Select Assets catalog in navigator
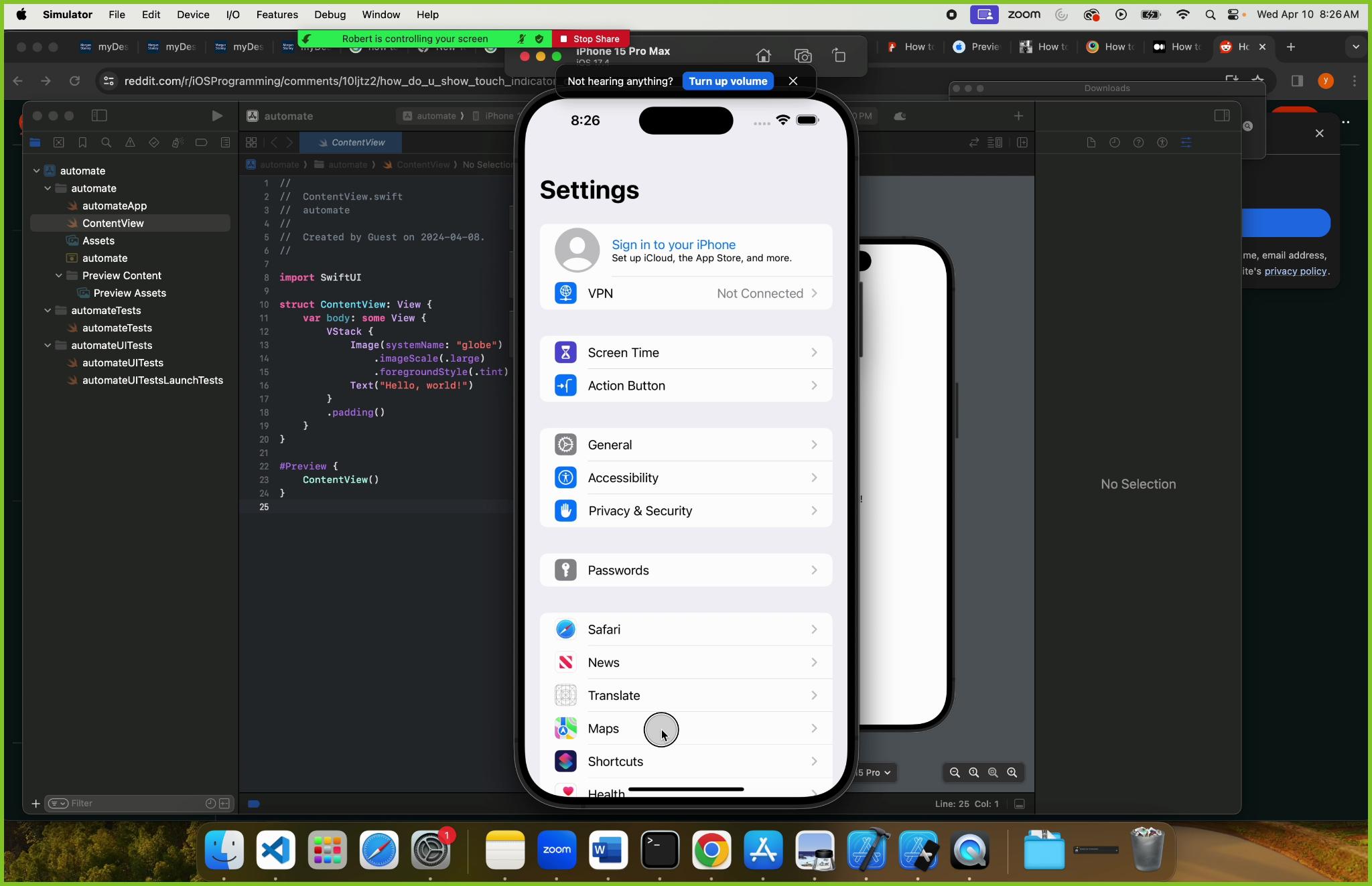The width and height of the screenshot is (1372, 886). pos(98,240)
